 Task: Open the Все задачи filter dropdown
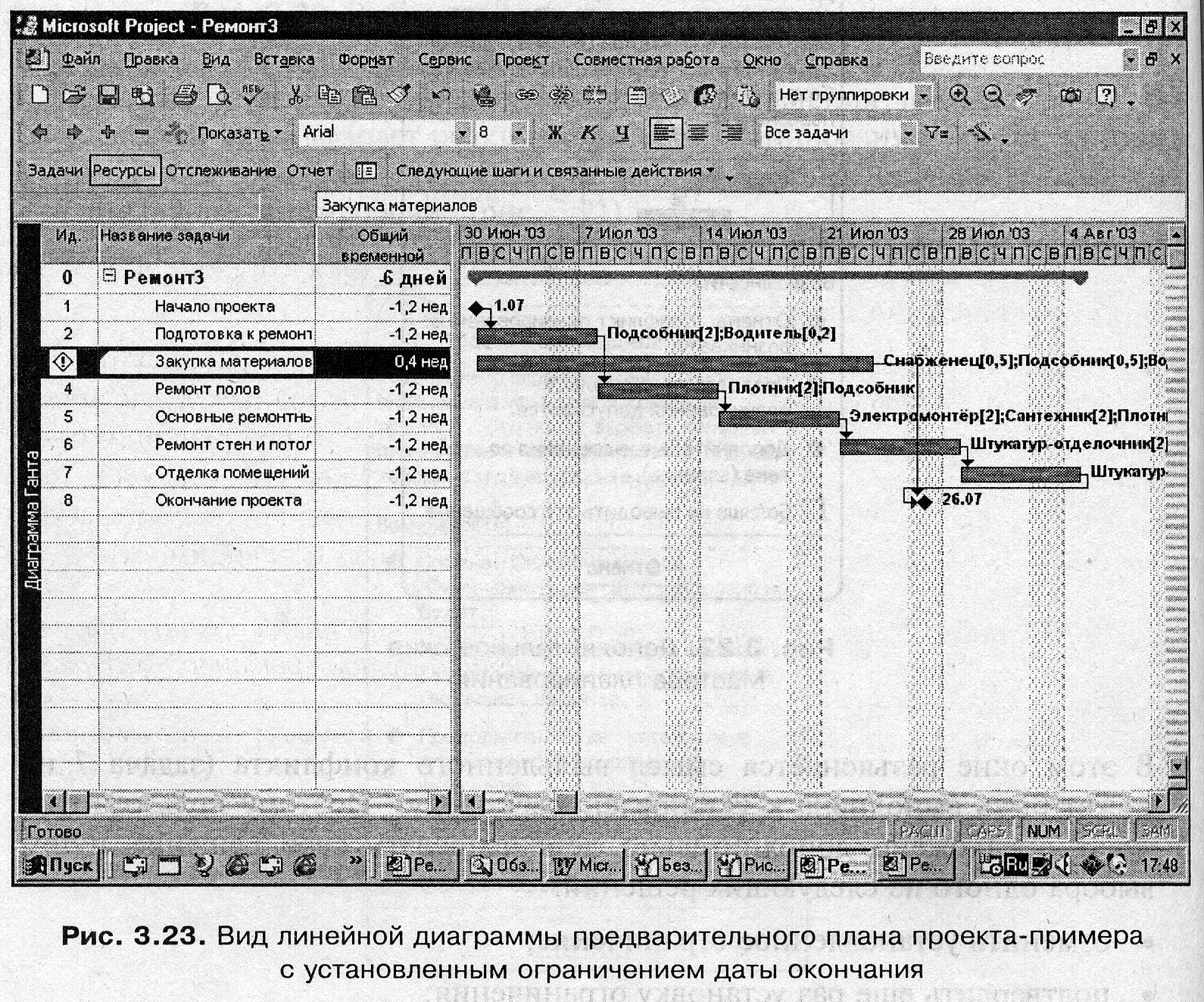[909, 134]
